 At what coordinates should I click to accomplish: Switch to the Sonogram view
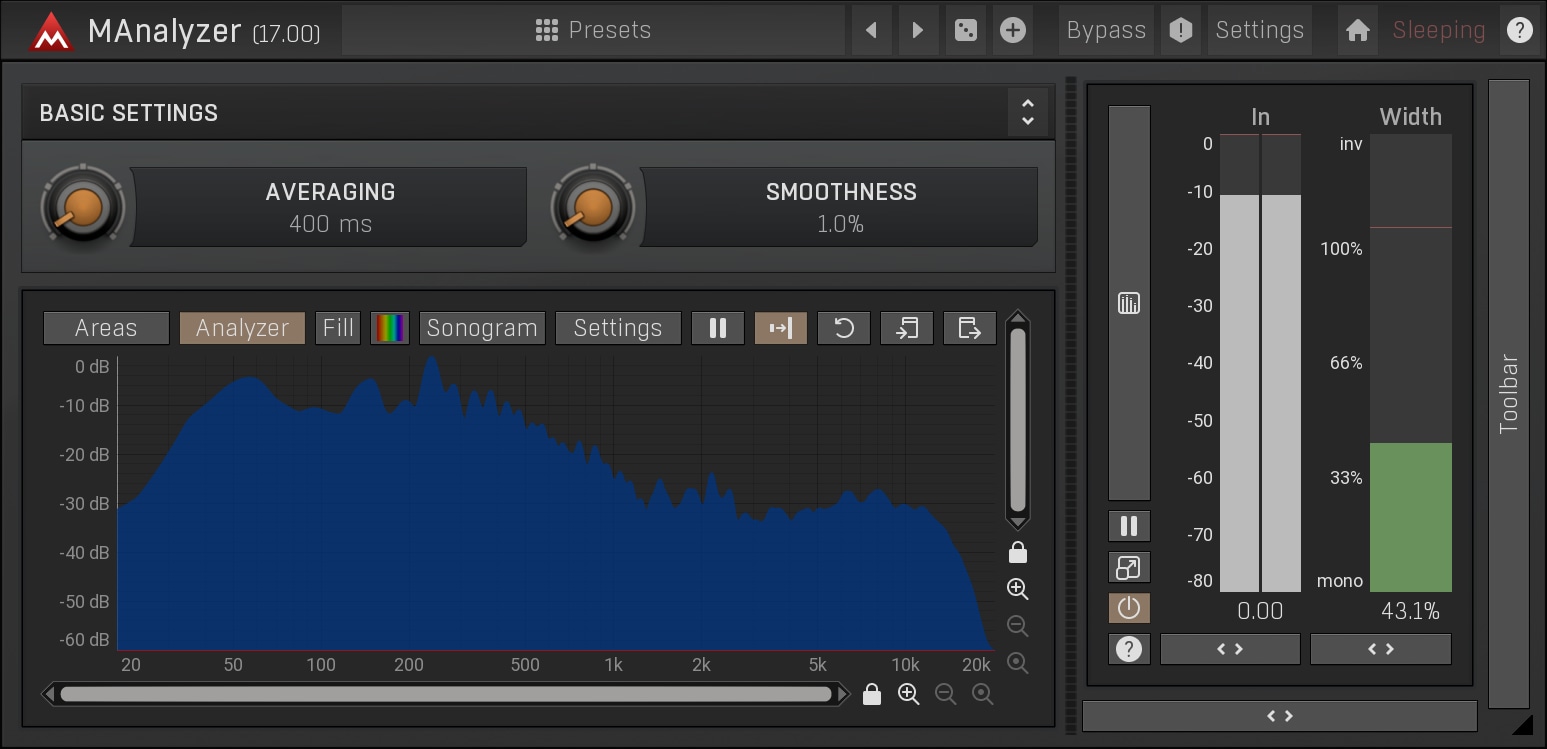pos(482,328)
